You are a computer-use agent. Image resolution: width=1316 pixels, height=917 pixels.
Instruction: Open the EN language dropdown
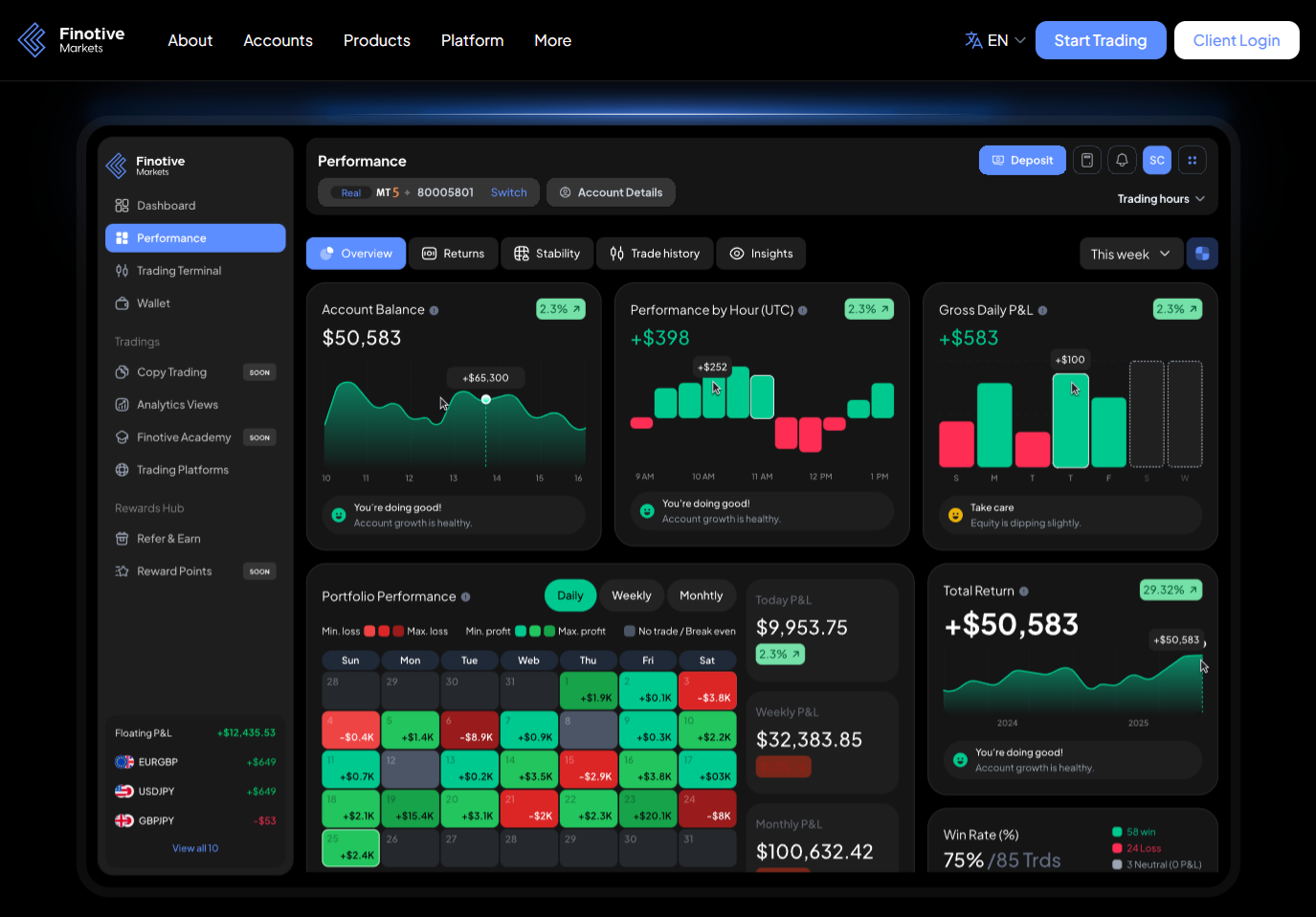pos(995,40)
